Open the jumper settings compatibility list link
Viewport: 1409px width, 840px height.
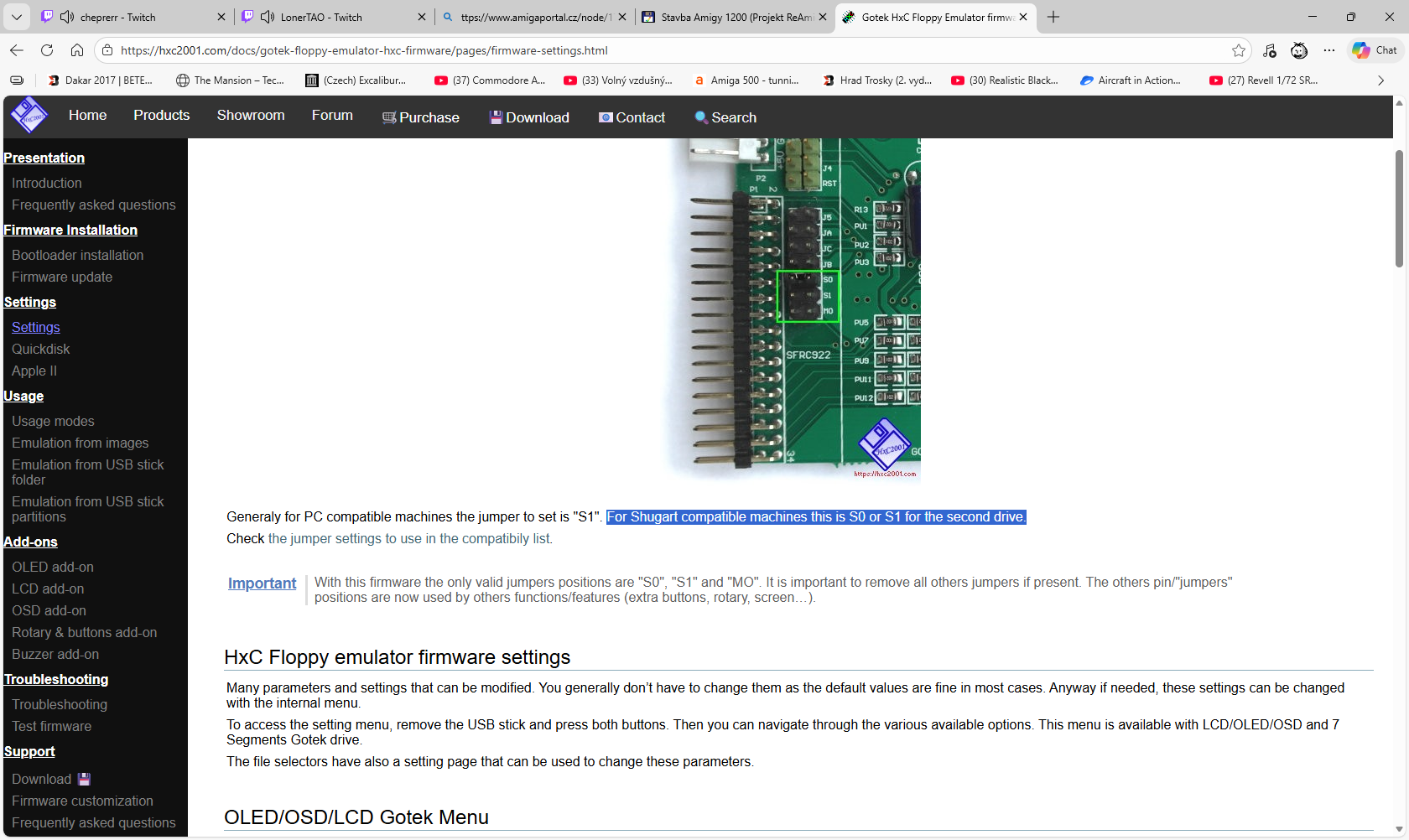pyautogui.click(x=409, y=538)
